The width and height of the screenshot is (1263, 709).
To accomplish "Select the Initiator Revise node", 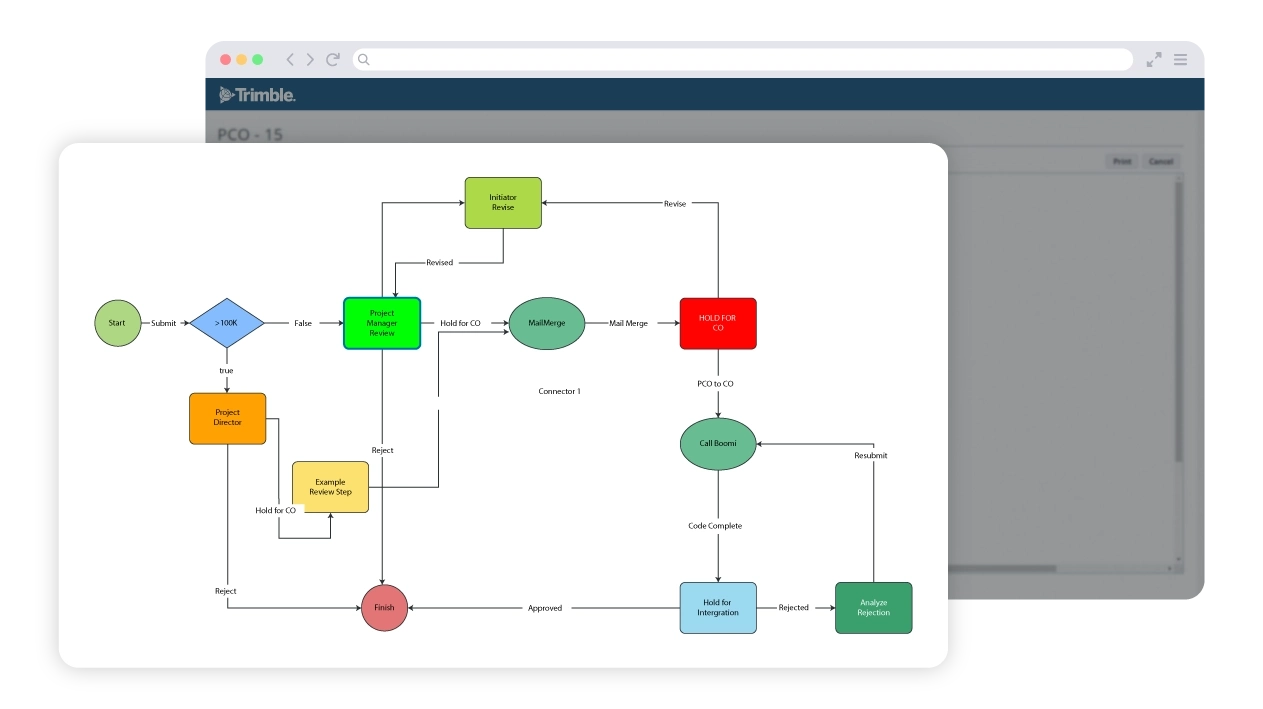I will (x=503, y=203).
